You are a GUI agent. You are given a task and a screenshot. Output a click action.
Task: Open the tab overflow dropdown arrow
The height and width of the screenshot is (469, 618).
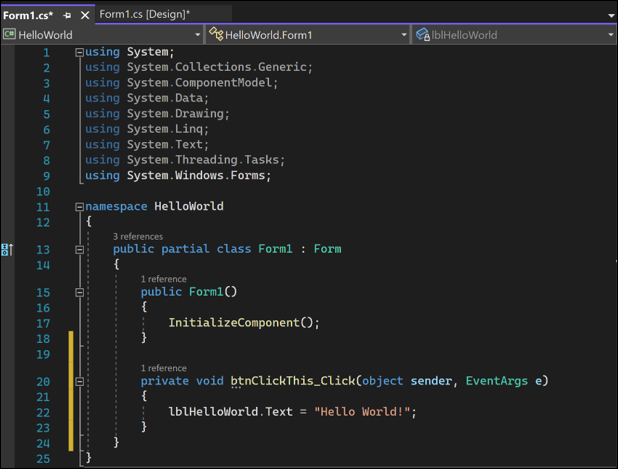pyautogui.click(x=611, y=16)
